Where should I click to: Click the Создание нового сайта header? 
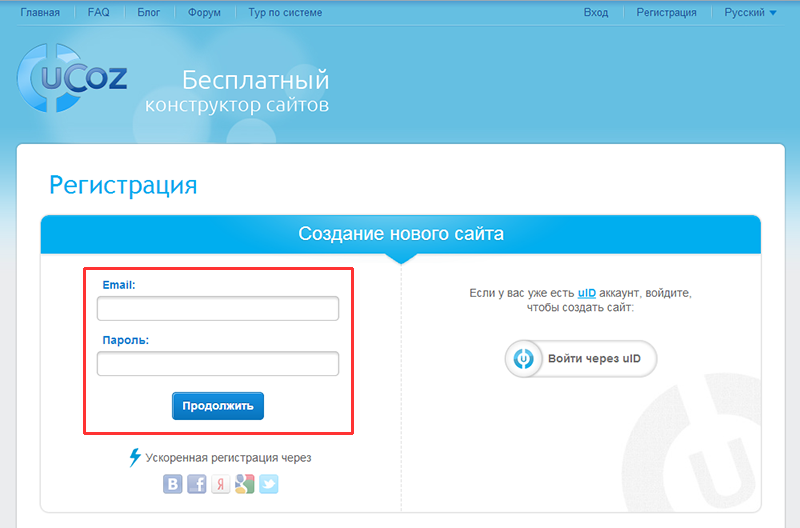coord(401,234)
